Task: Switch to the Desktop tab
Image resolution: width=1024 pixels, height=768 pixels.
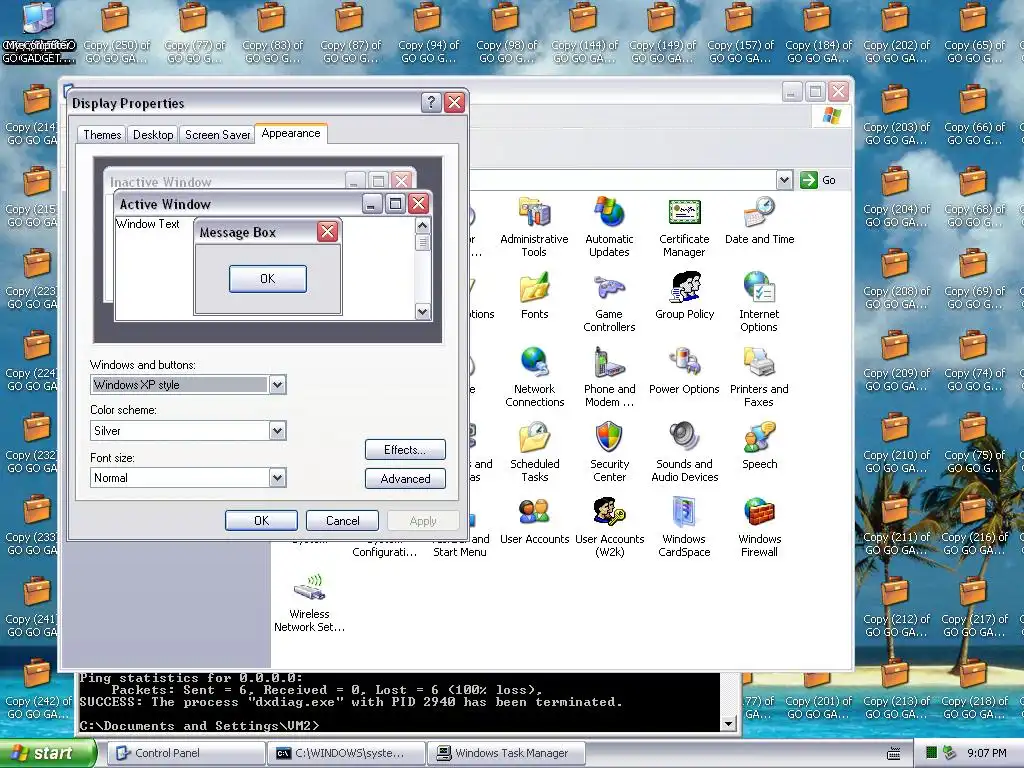Action: 153,135
